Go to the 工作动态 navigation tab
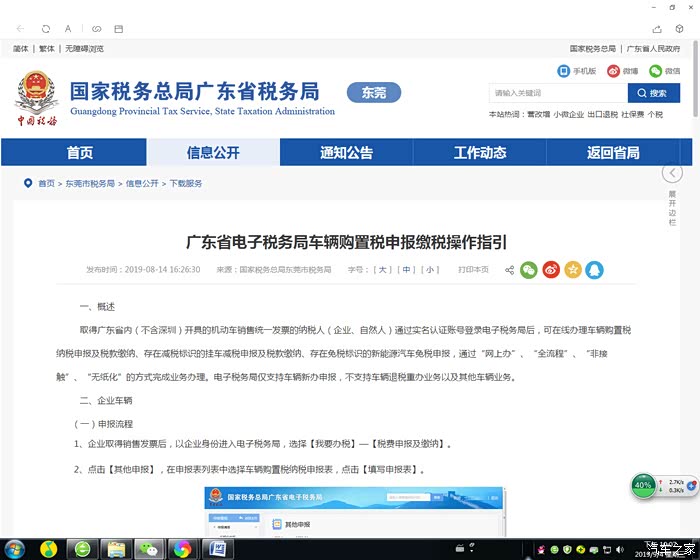This screenshot has height=560, width=700. 480,152
